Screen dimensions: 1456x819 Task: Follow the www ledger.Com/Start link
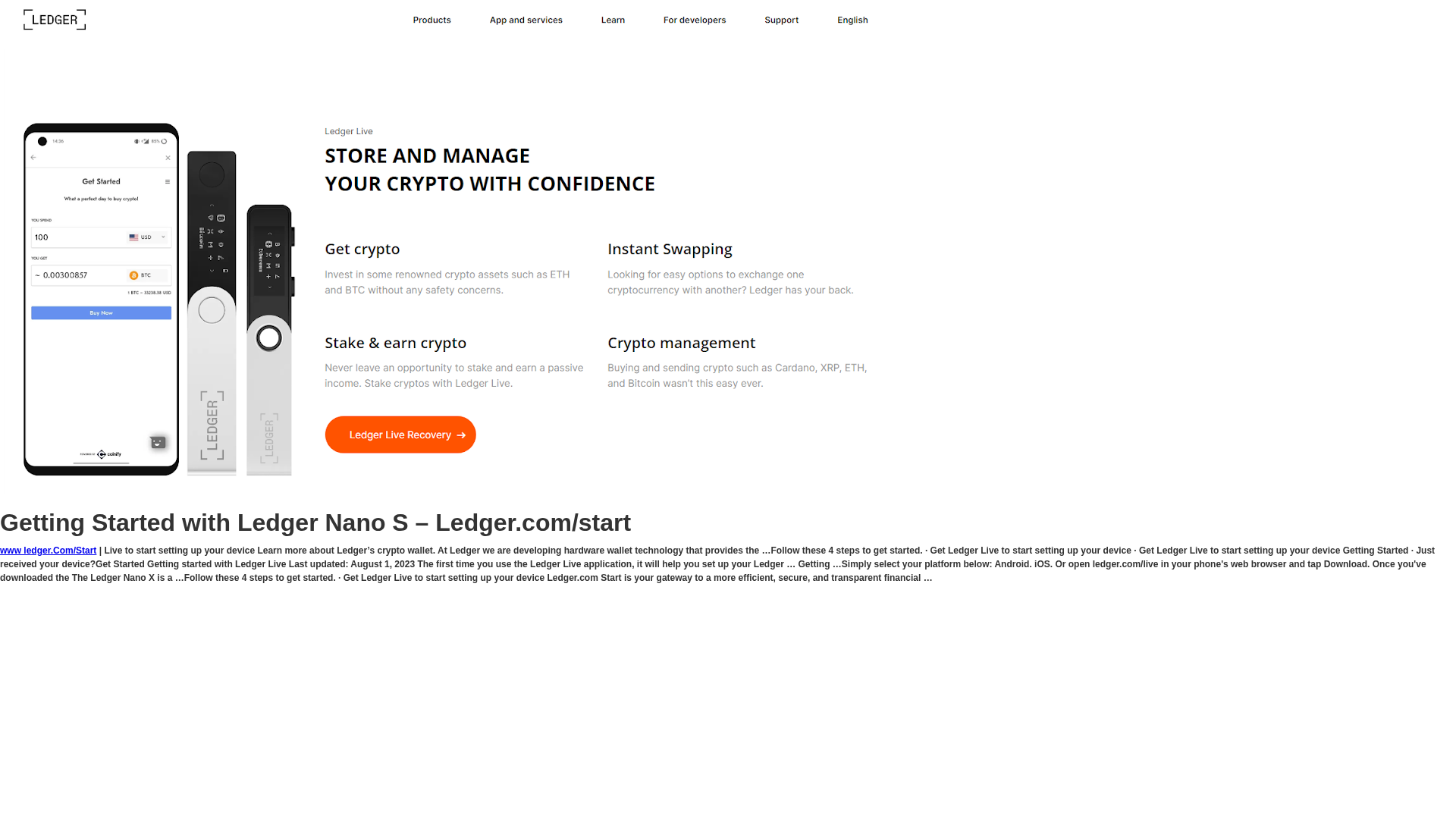(48, 551)
